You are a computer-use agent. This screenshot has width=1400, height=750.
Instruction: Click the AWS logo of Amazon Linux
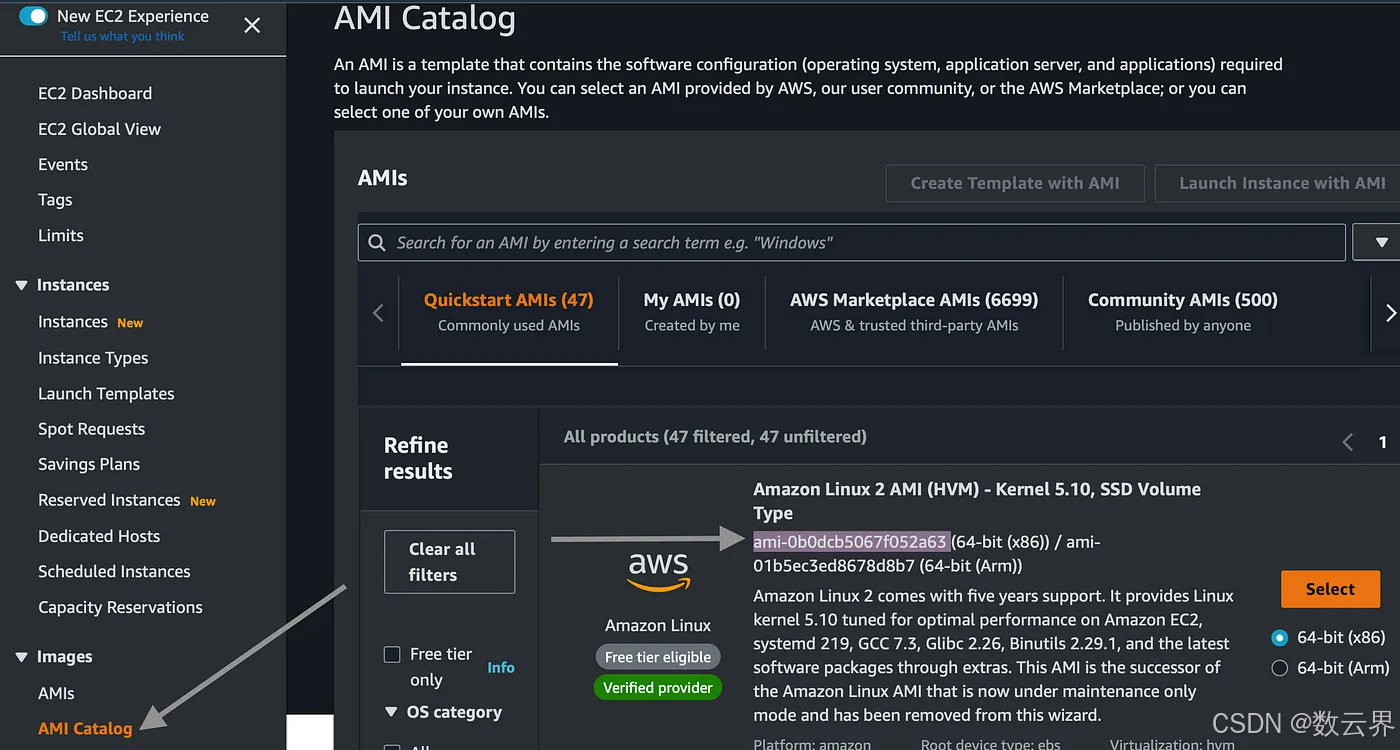(658, 571)
